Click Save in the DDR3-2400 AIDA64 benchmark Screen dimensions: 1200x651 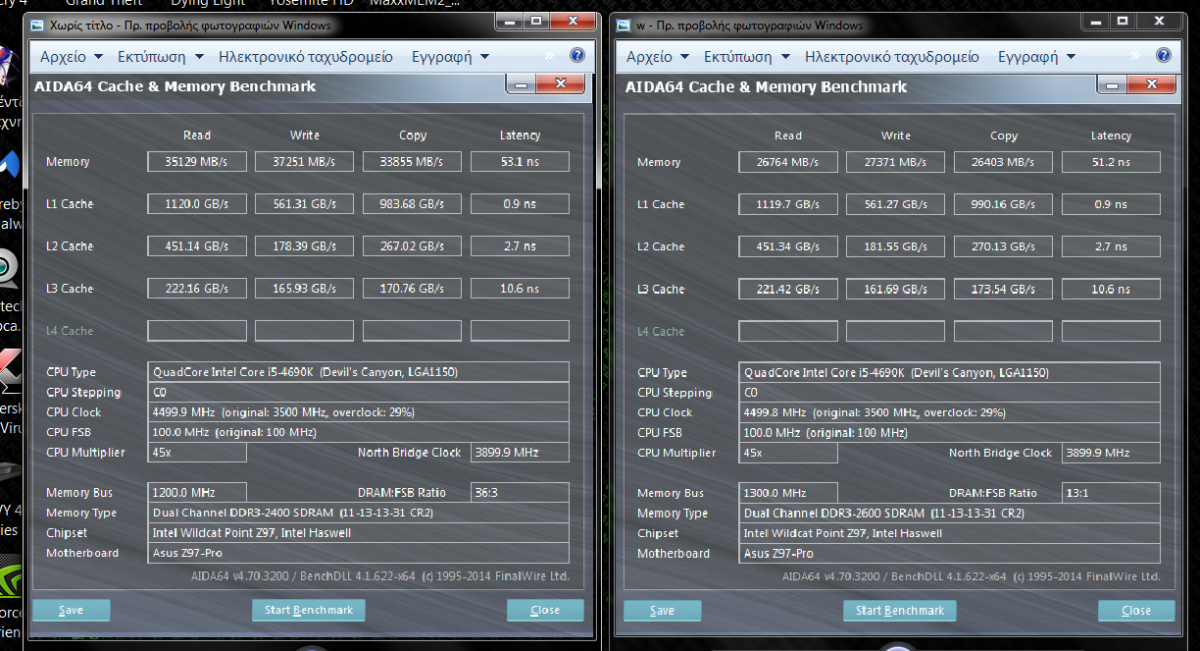[71, 610]
